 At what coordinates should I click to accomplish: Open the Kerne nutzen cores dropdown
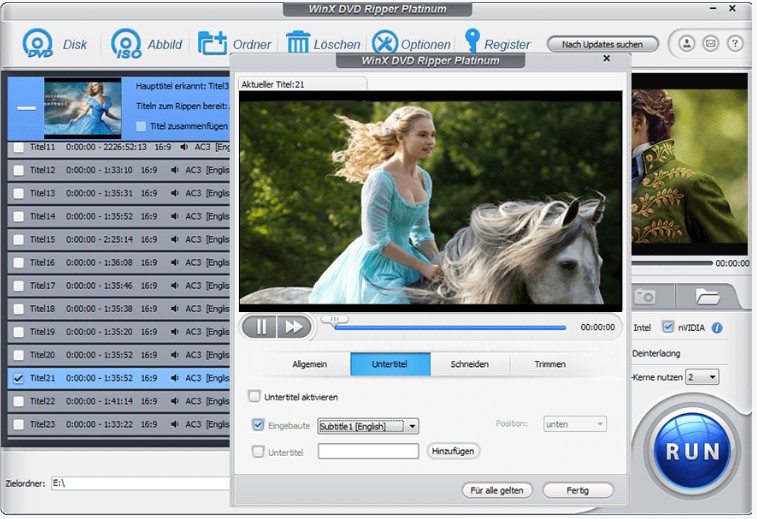[702, 377]
